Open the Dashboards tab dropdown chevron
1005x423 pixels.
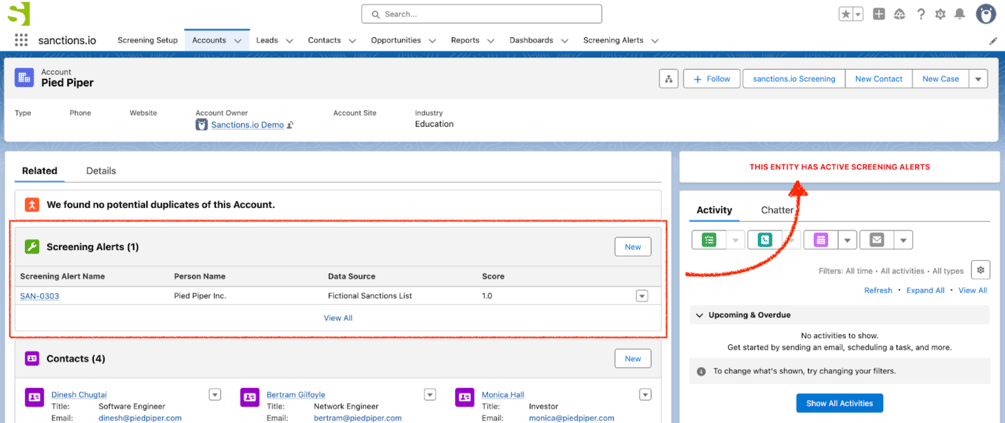click(565, 40)
